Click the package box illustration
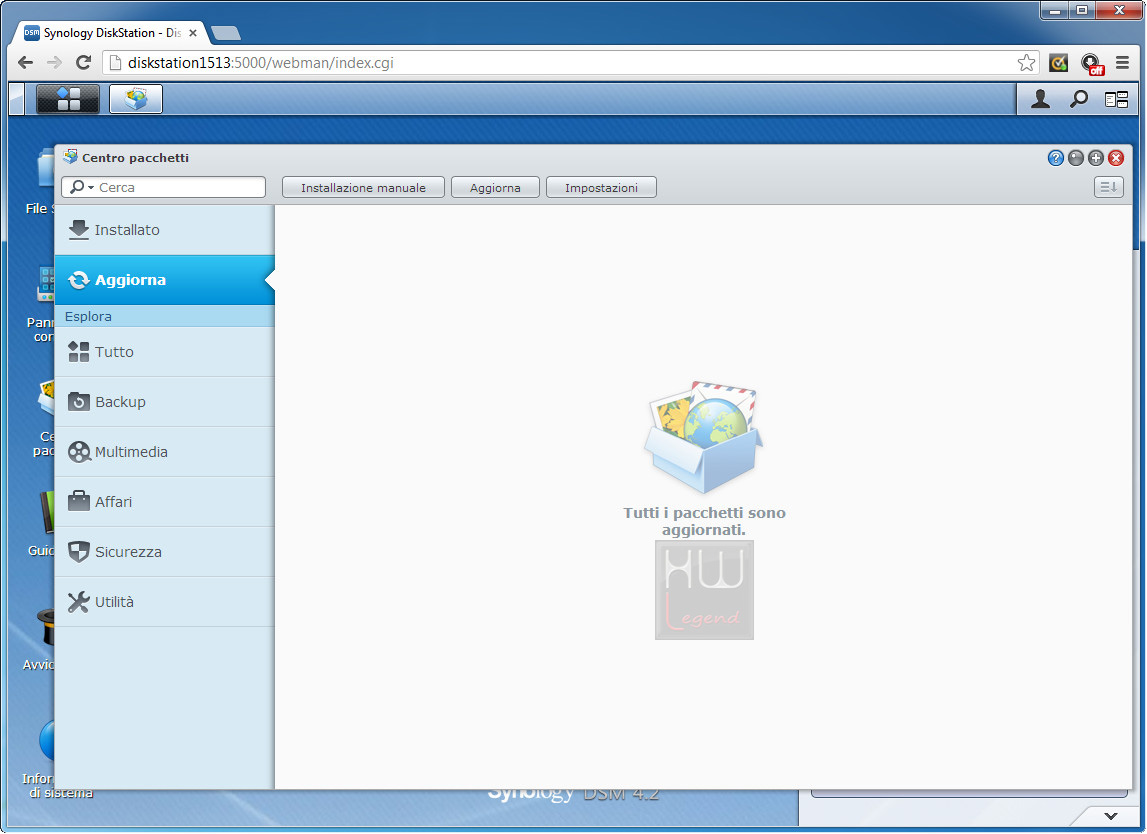 (703, 437)
